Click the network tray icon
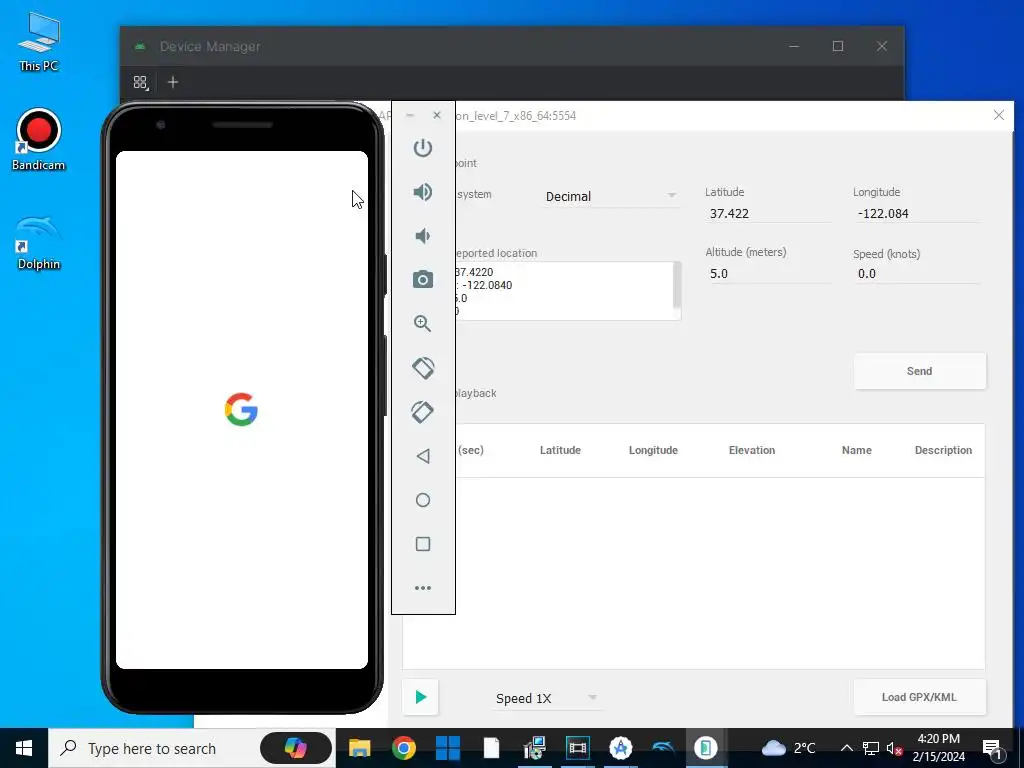The height and width of the screenshot is (768, 1024). 871,748
